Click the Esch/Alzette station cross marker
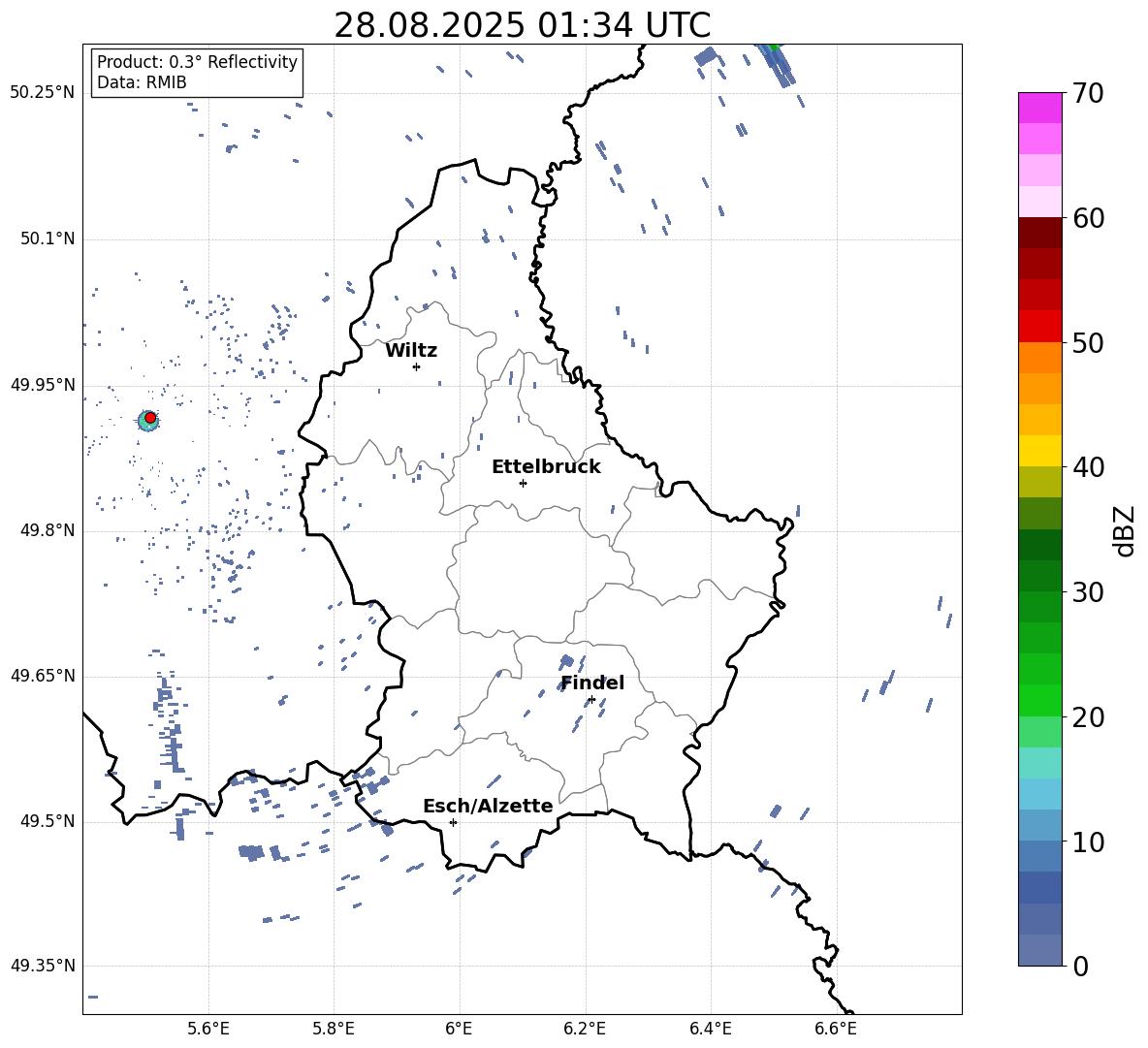 point(453,822)
